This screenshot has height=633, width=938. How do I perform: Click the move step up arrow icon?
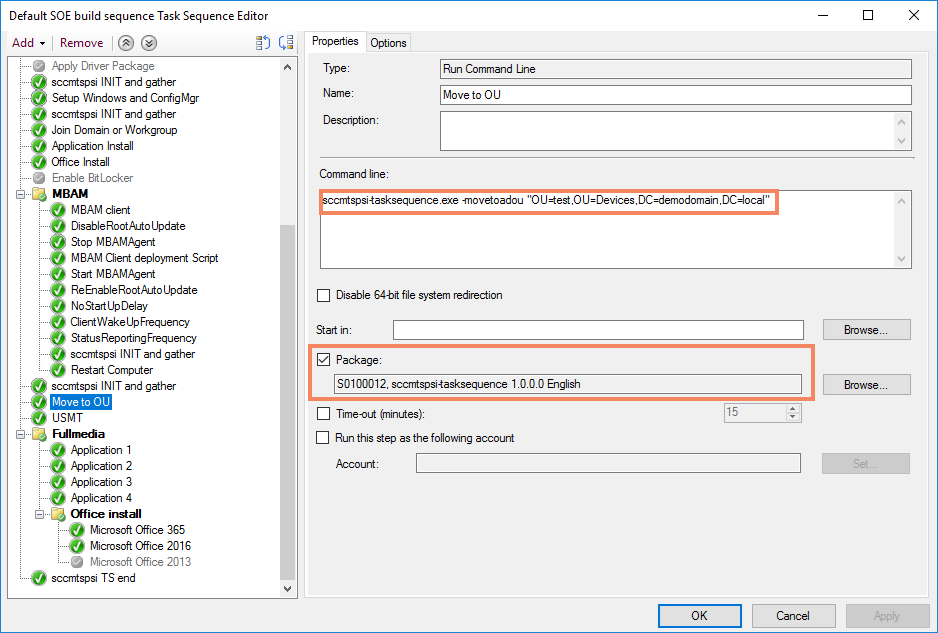pos(125,43)
